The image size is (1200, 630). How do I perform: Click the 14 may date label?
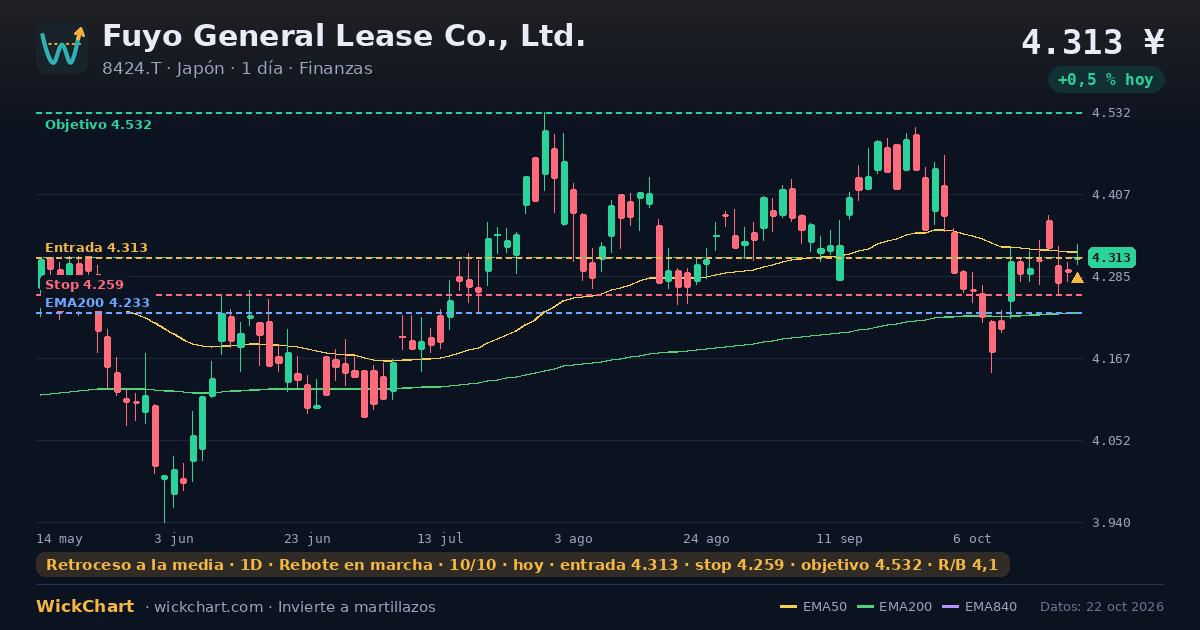[60, 538]
